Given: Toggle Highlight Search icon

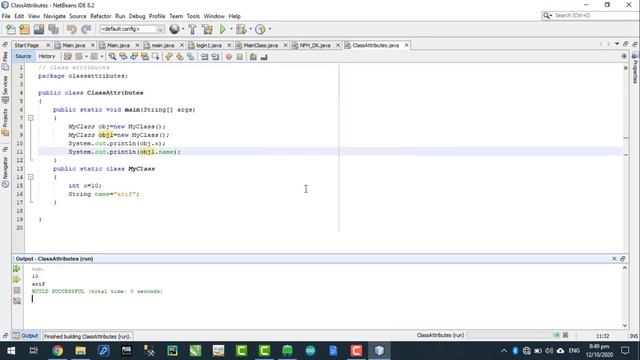Looking at the screenshot, I should (145, 57).
